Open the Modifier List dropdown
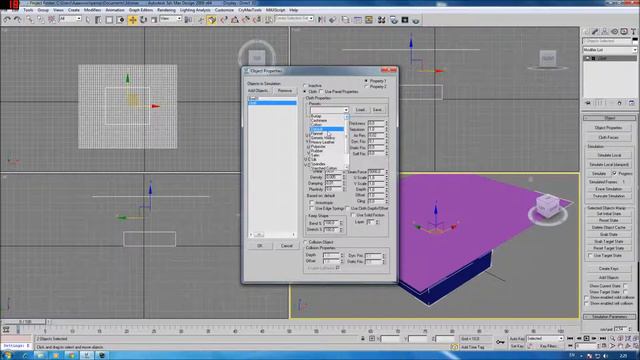640x360 pixels. 610,50
